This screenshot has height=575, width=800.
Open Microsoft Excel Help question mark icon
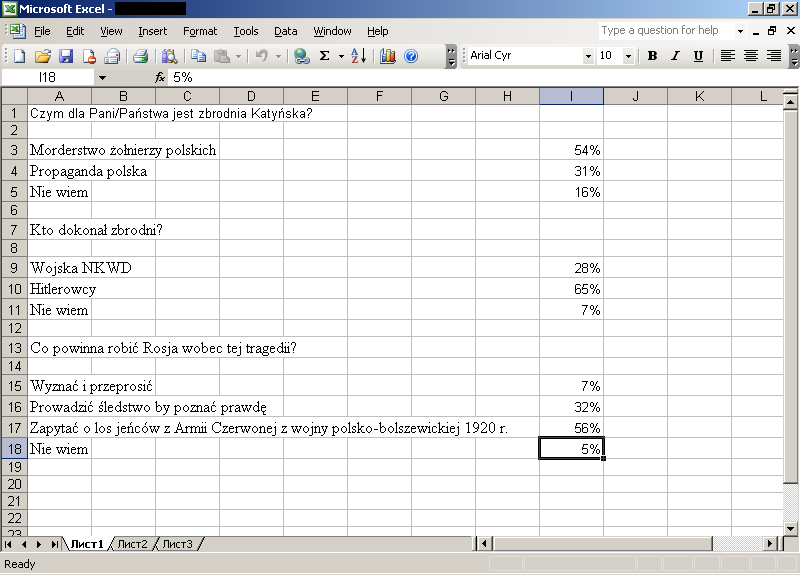click(x=411, y=56)
